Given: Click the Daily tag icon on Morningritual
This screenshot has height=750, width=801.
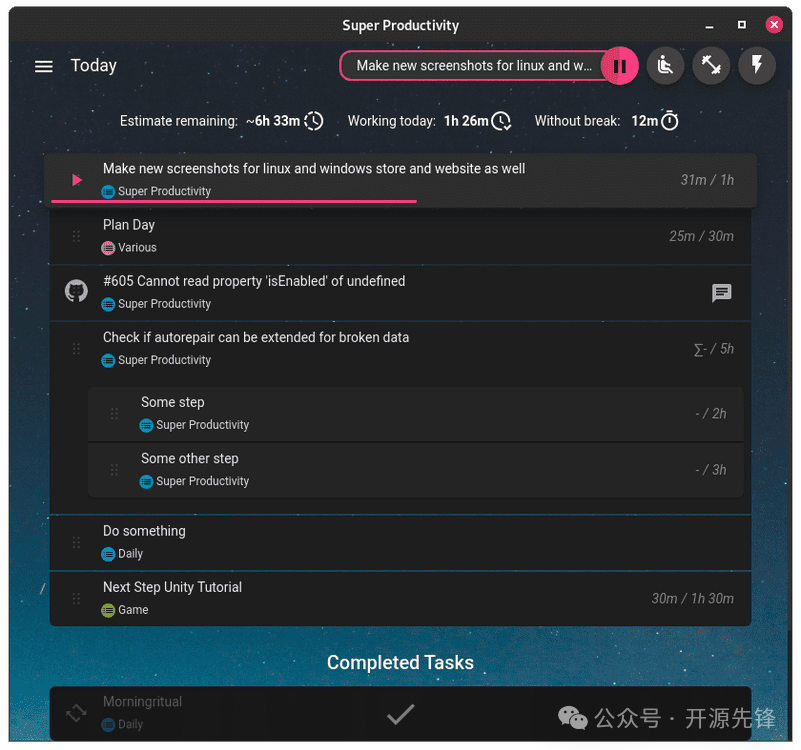Looking at the screenshot, I should click(x=108, y=724).
